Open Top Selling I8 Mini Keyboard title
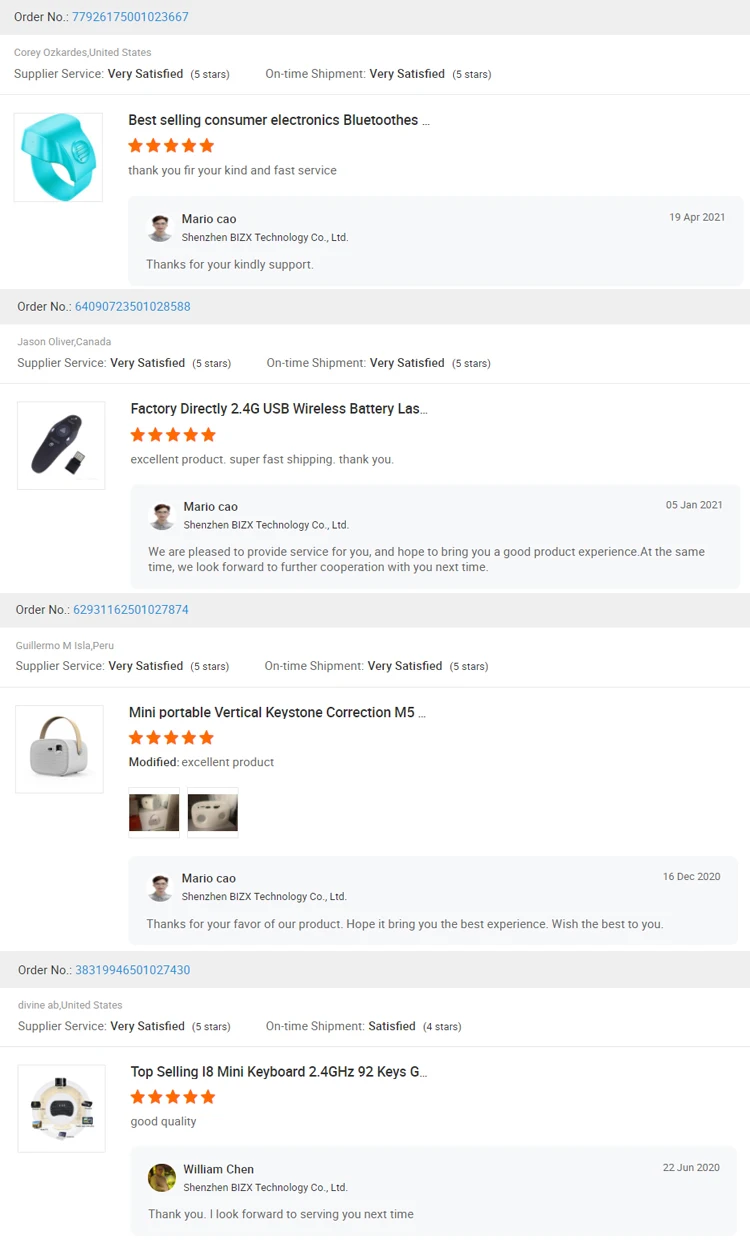 pyautogui.click(x=279, y=1072)
